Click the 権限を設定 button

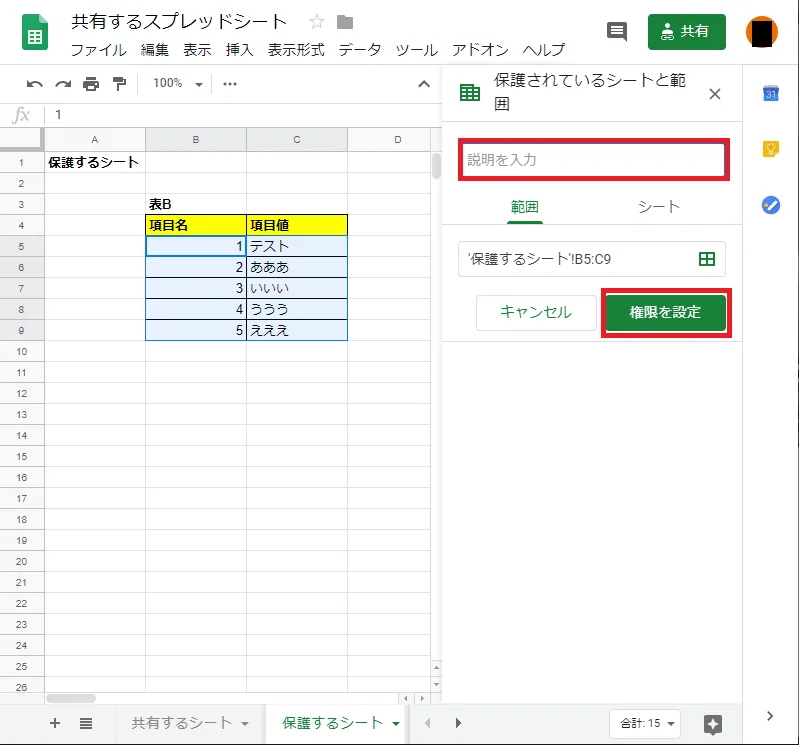(665, 312)
